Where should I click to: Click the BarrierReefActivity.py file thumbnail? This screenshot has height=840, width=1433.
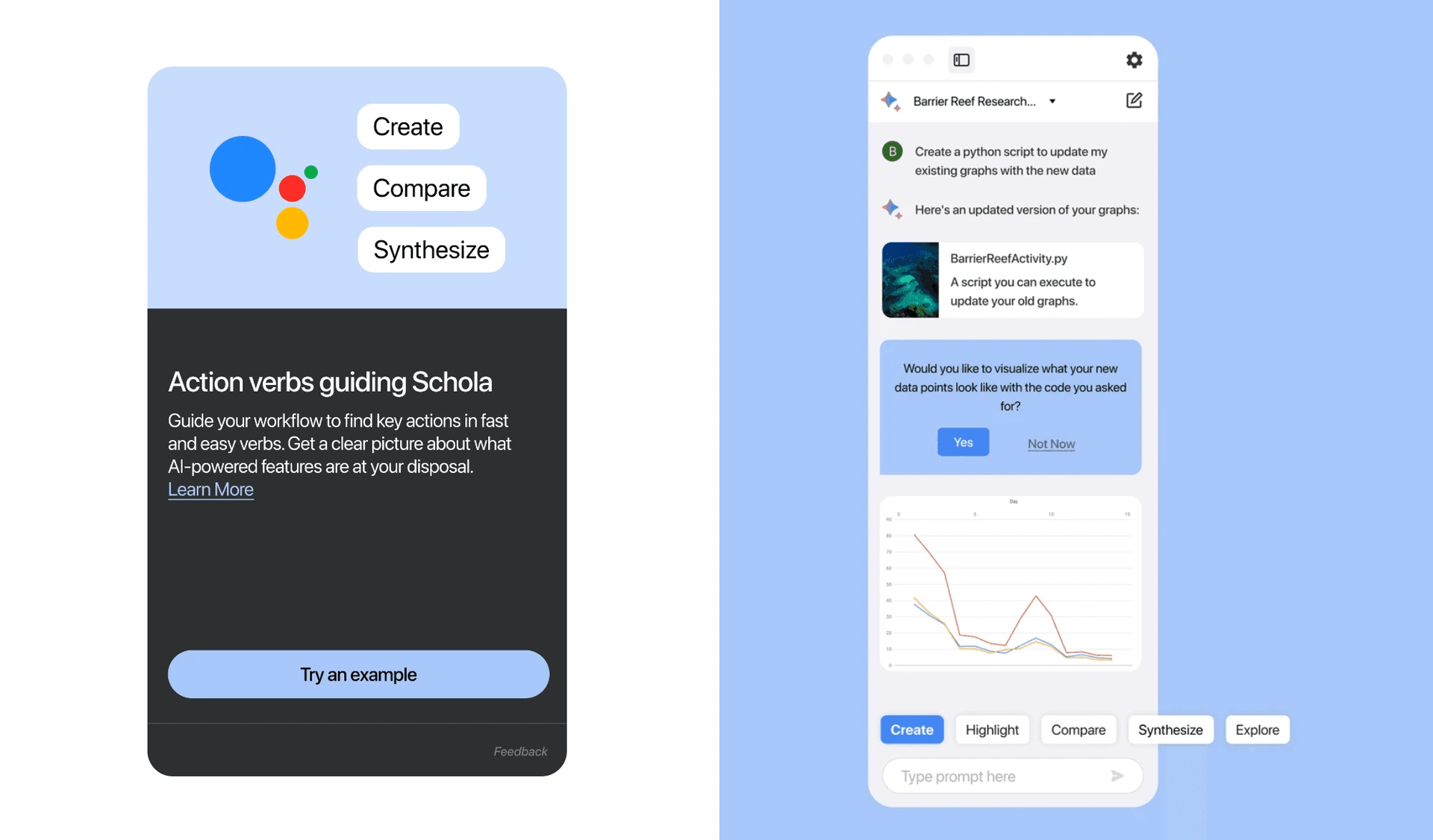coord(910,280)
